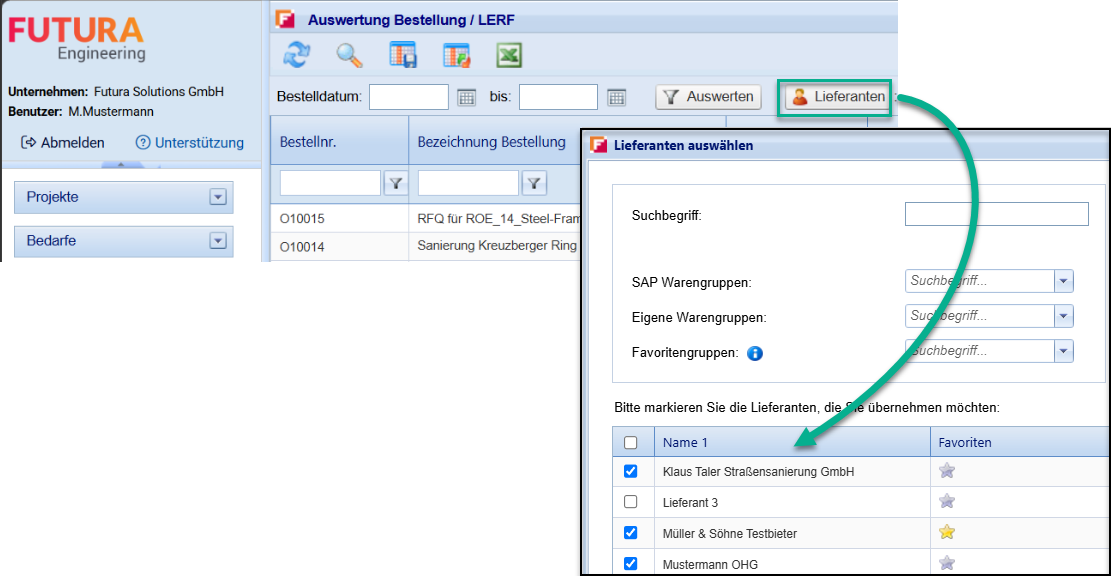The height and width of the screenshot is (576, 1111).
Task: Click the Sanierung Kreuzberger Ring cell
Action: [497, 246]
